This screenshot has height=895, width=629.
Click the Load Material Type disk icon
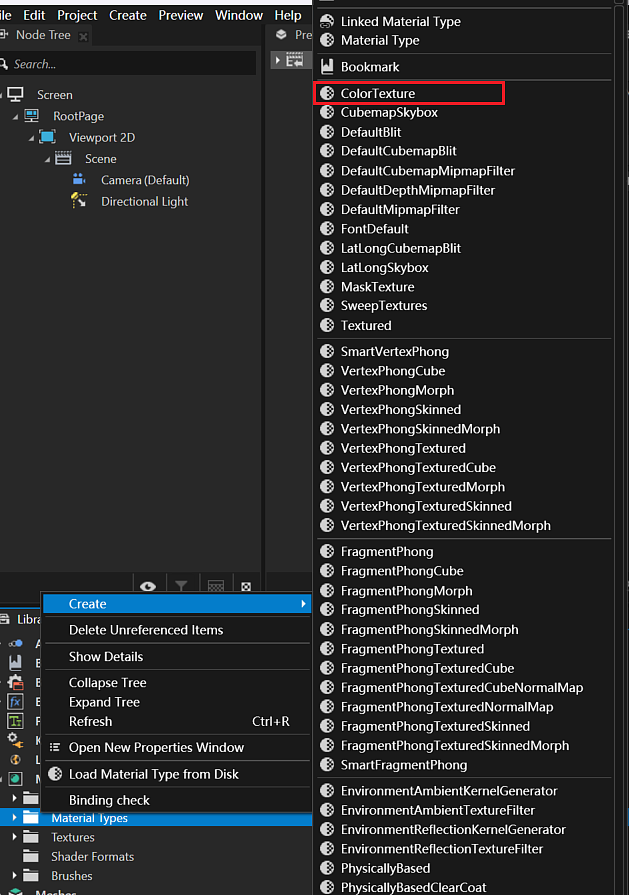pyautogui.click(x=55, y=774)
